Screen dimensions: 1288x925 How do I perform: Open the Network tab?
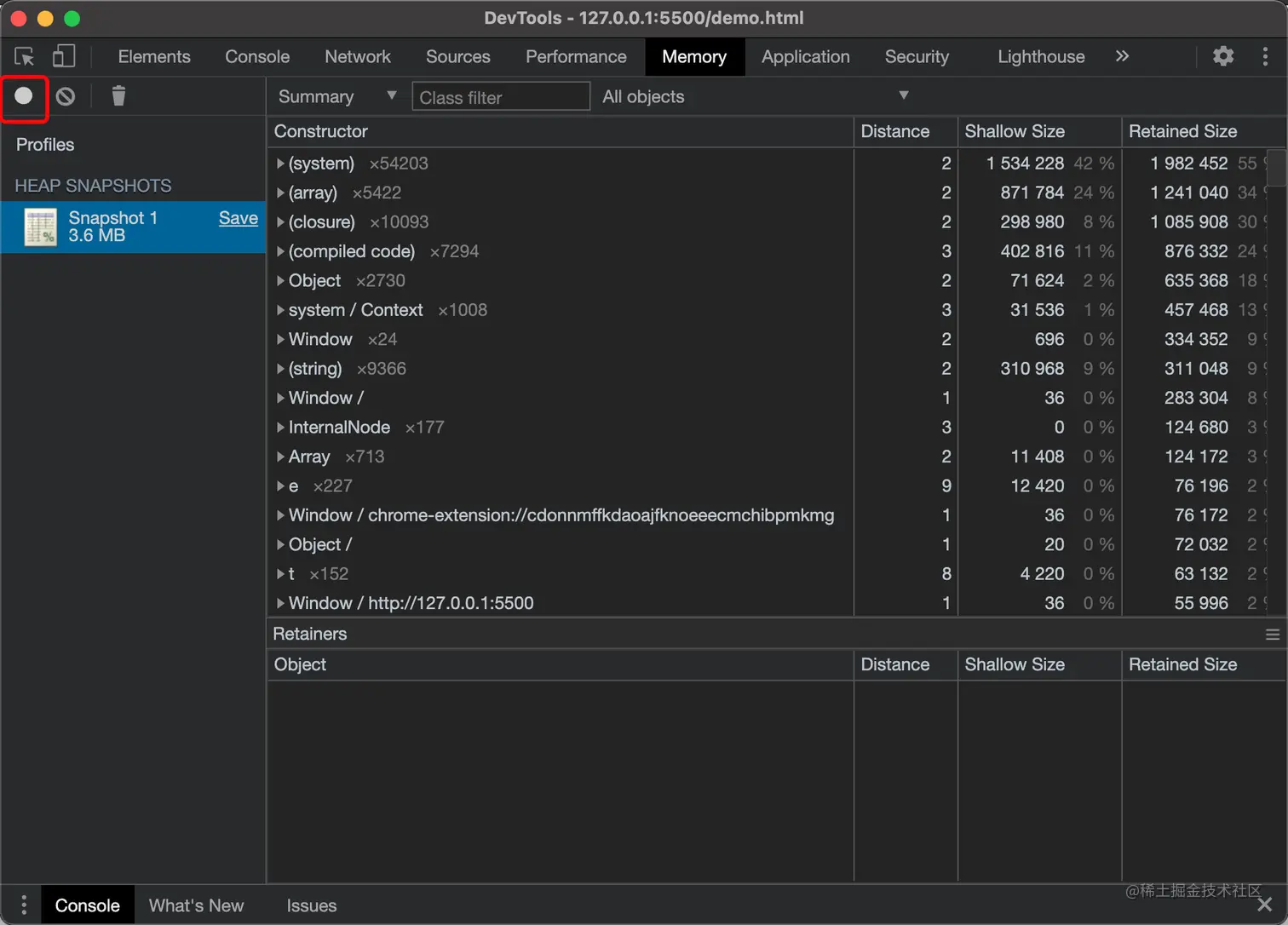pyautogui.click(x=358, y=56)
